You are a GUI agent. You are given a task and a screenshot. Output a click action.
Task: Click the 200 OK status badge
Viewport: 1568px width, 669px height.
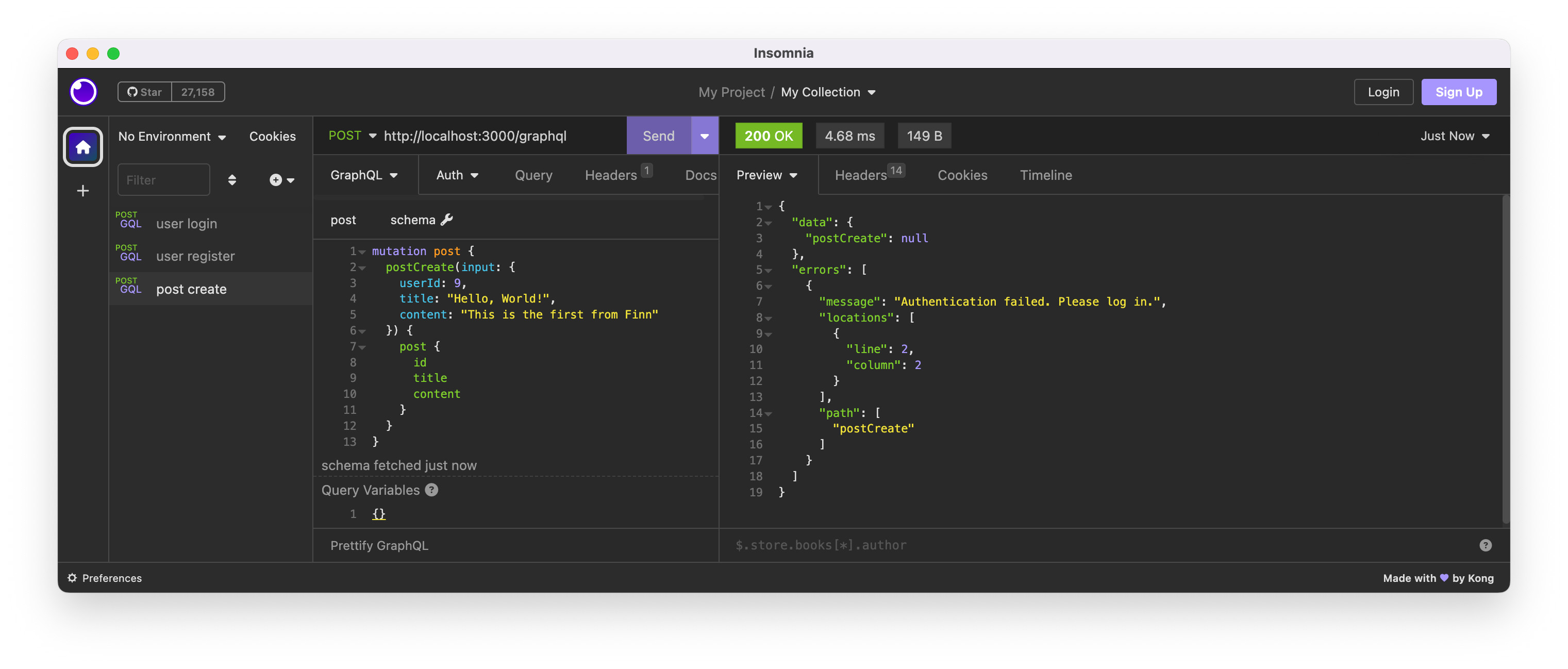click(768, 136)
